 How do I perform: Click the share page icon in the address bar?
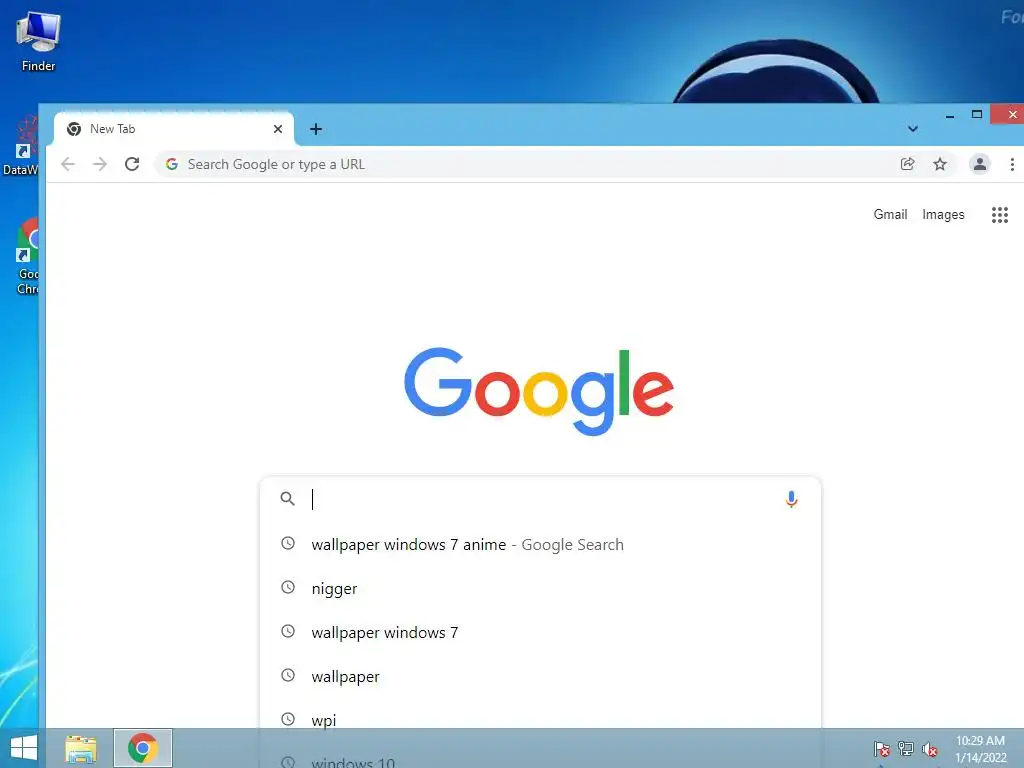tap(907, 164)
